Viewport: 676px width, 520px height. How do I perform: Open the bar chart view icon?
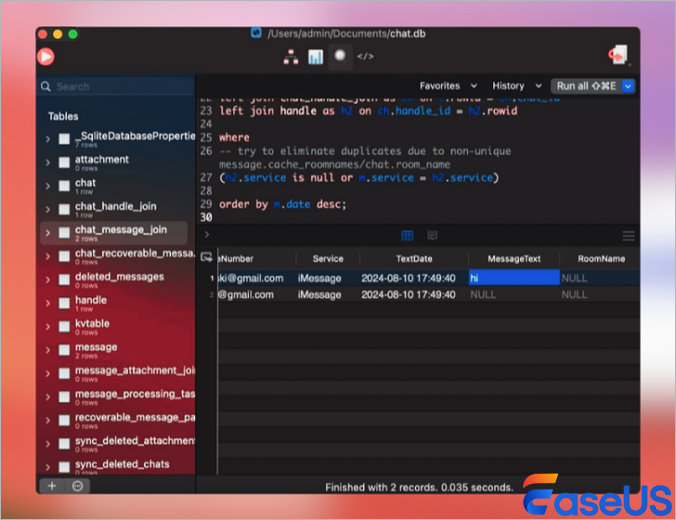click(x=316, y=57)
